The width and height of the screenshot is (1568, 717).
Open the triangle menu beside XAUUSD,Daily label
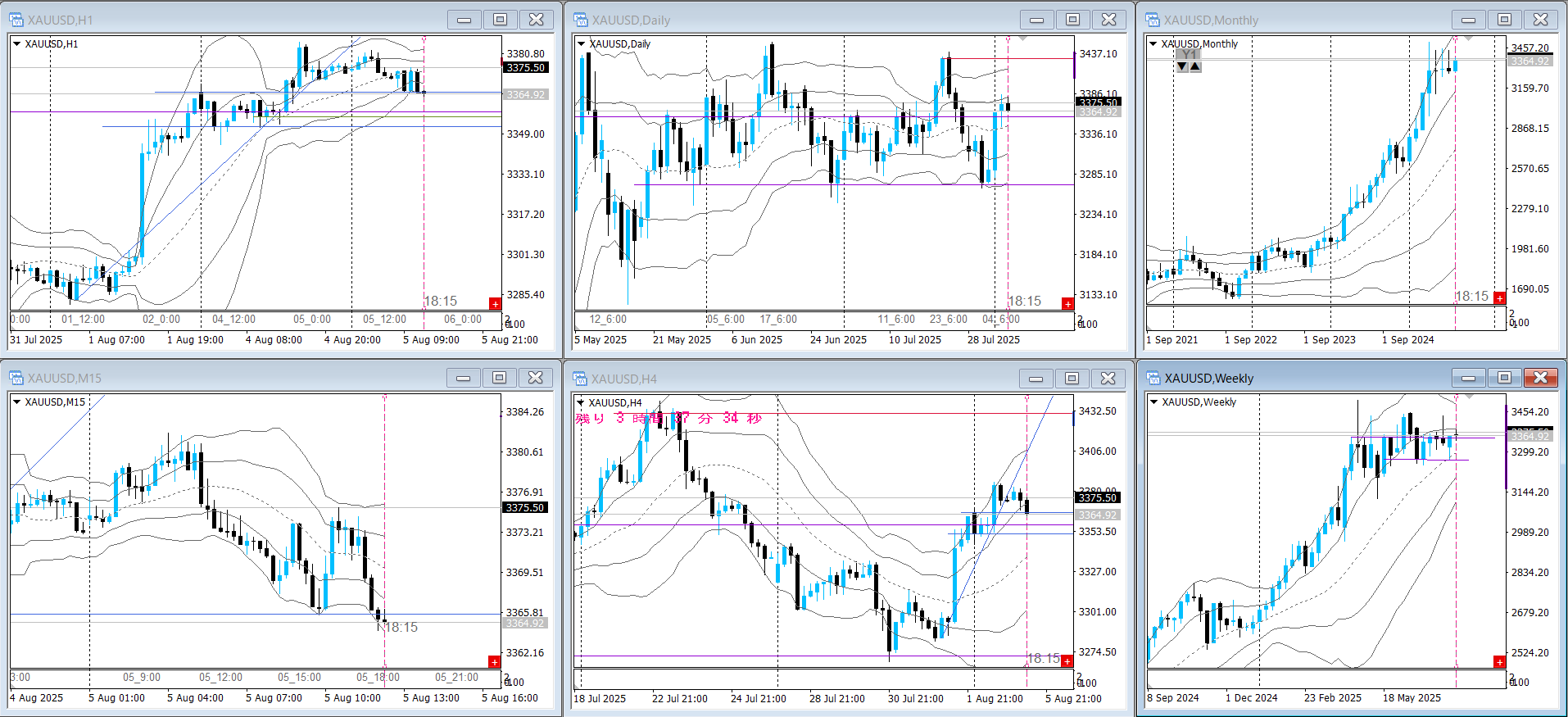click(x=582, y=44)
